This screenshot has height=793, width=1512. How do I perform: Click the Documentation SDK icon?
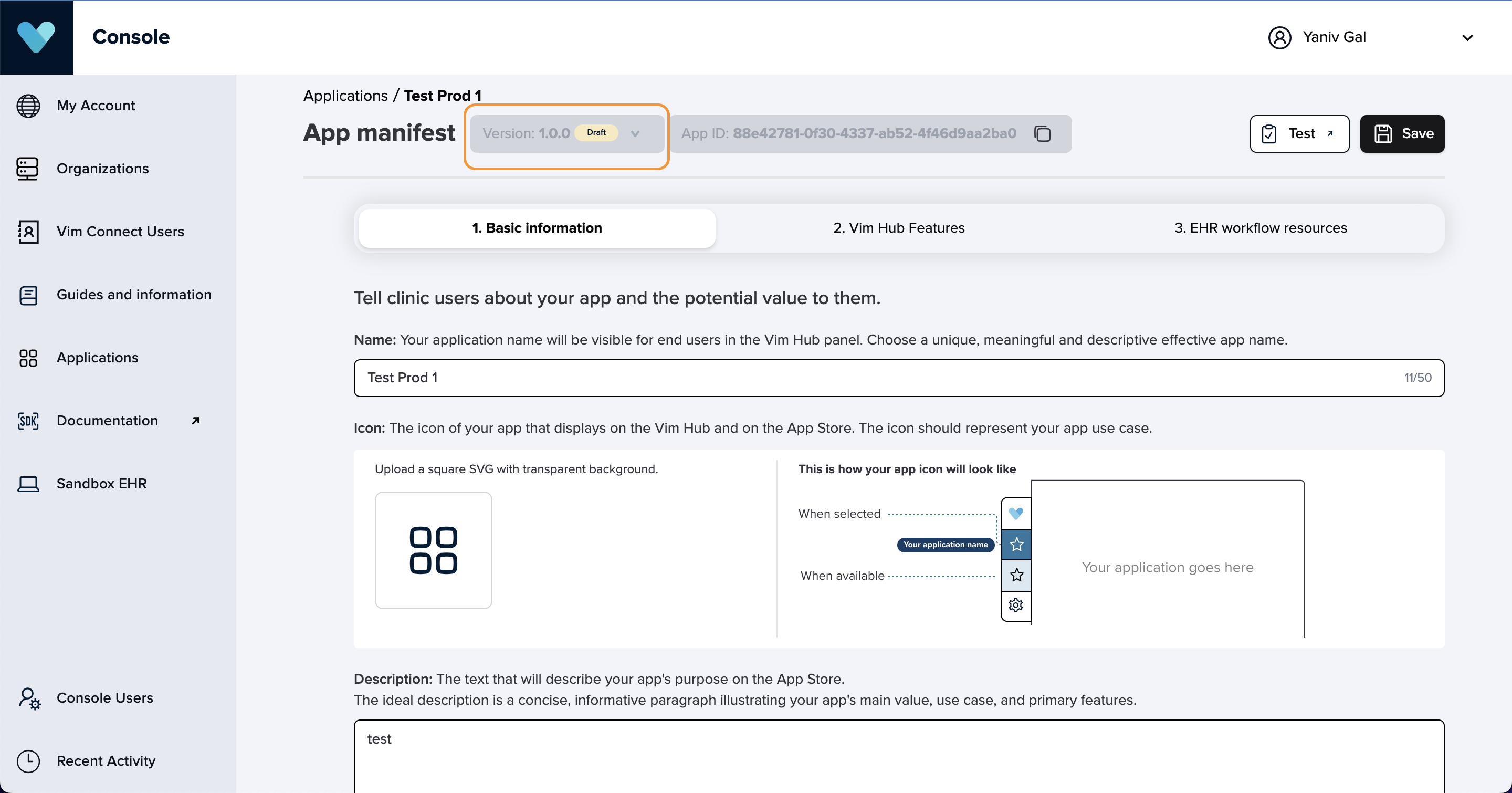(x=28, y=420)
